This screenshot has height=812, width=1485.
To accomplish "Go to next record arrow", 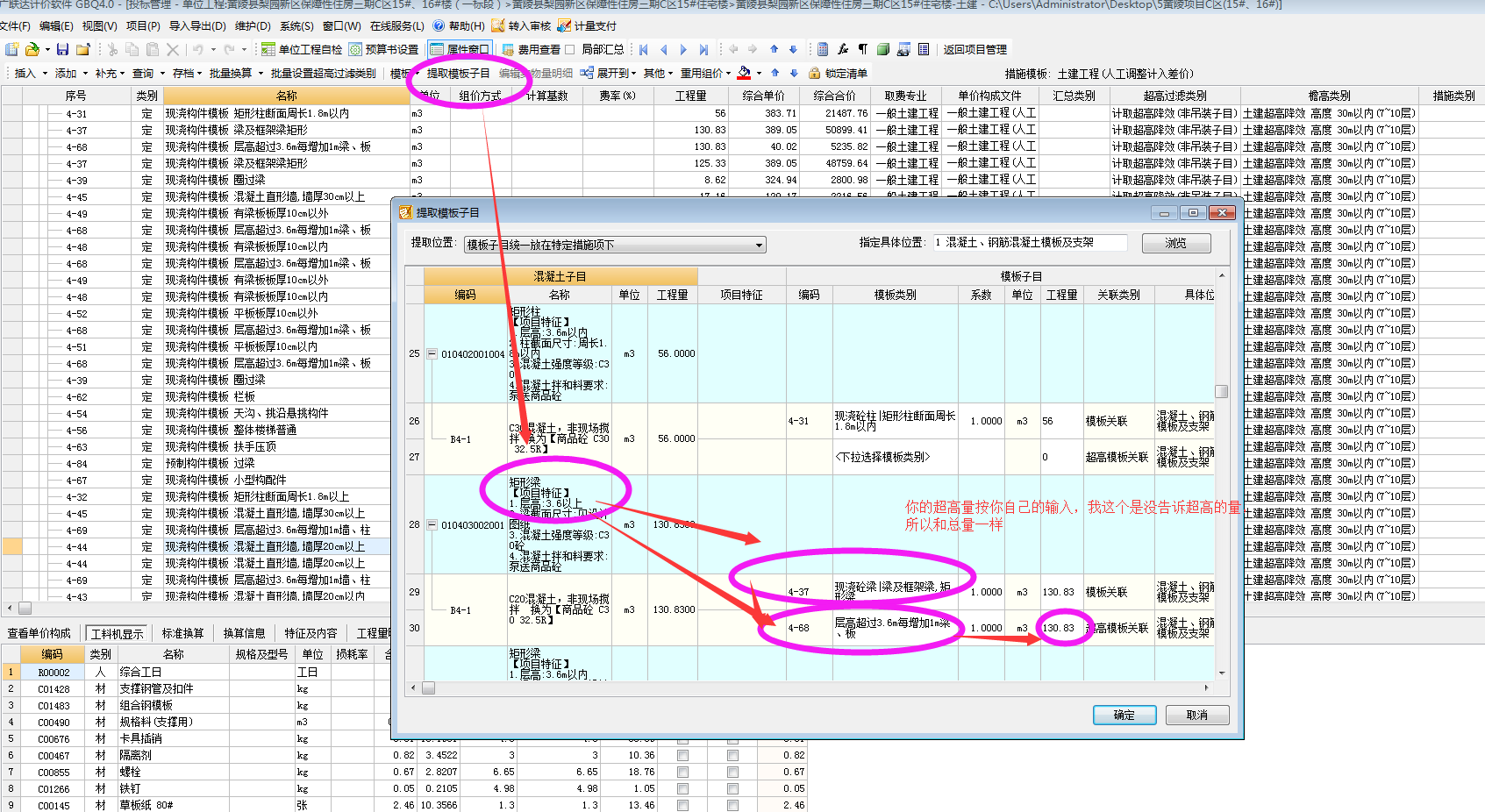I will (x=683, y=49).
